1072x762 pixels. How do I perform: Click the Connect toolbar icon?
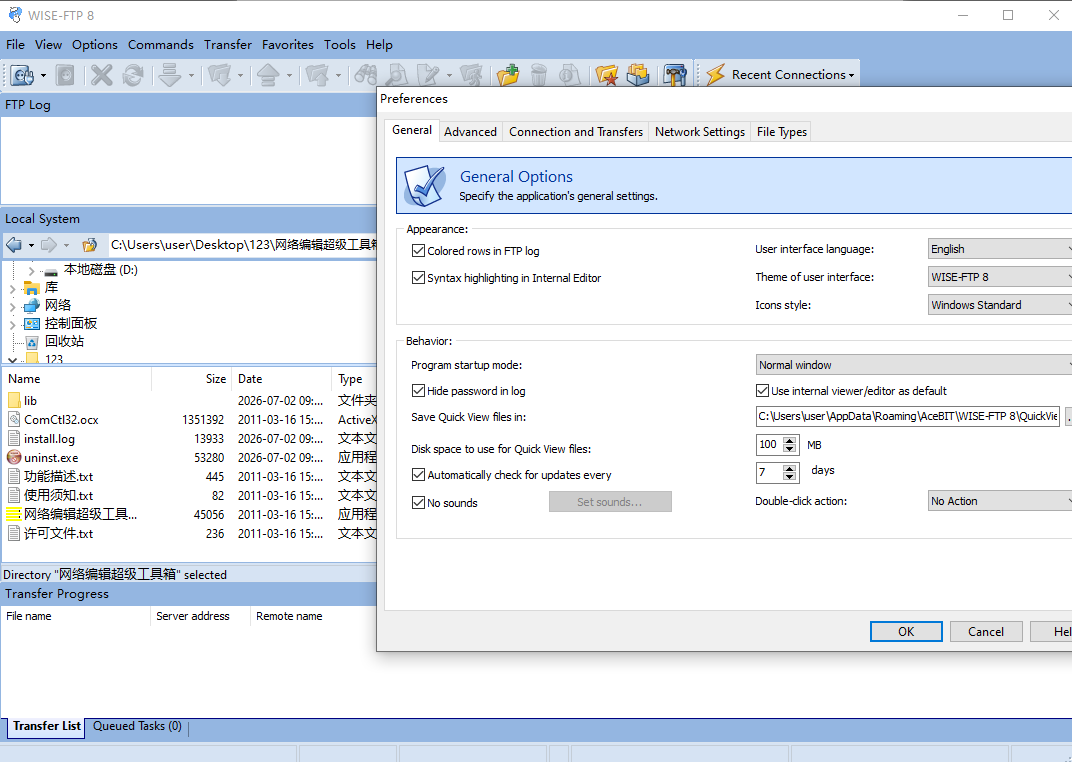22,74
